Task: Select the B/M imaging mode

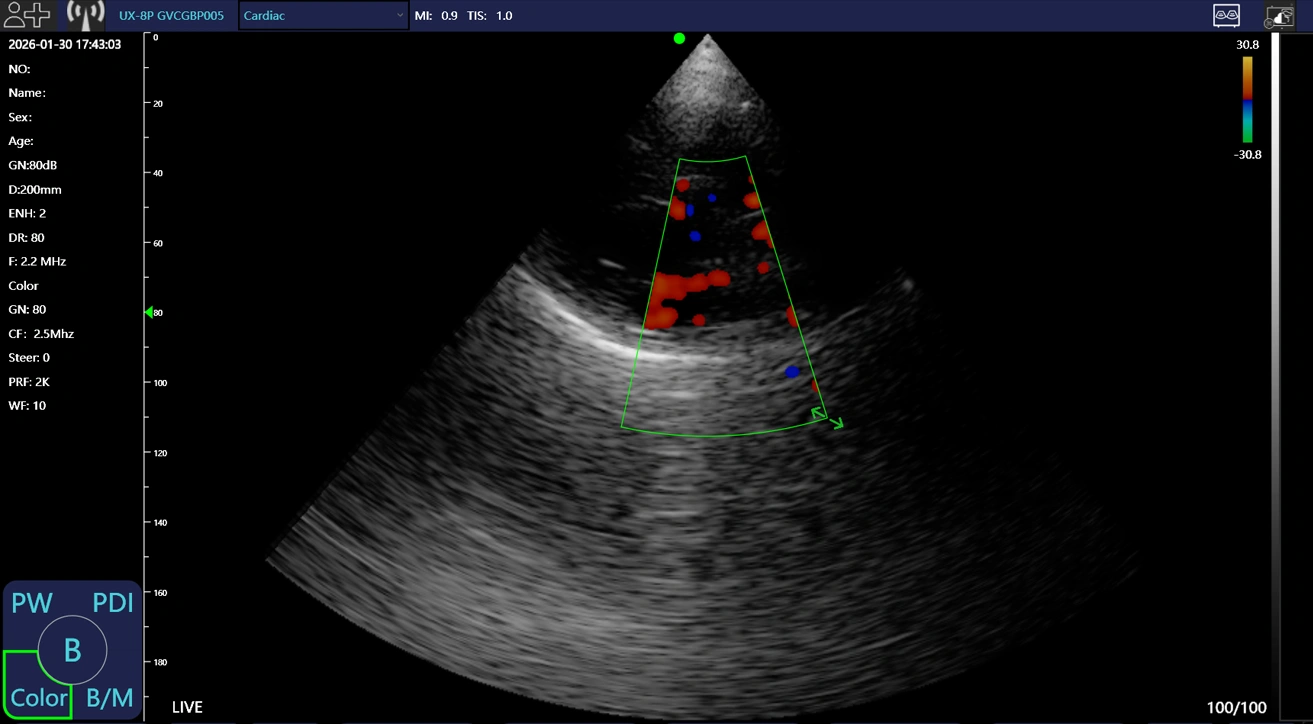Action: pyautogui.click(x=110, y=697)
